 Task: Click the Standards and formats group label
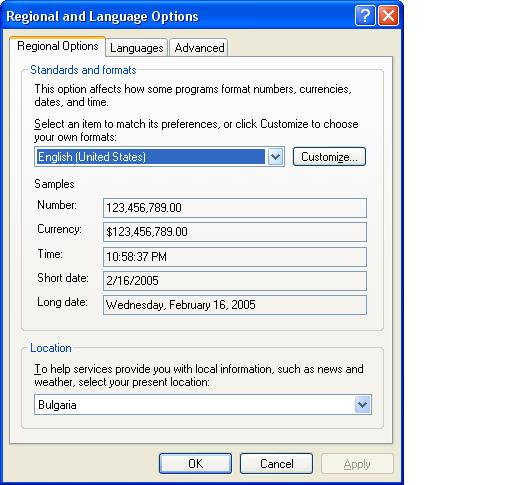point(83,70)
